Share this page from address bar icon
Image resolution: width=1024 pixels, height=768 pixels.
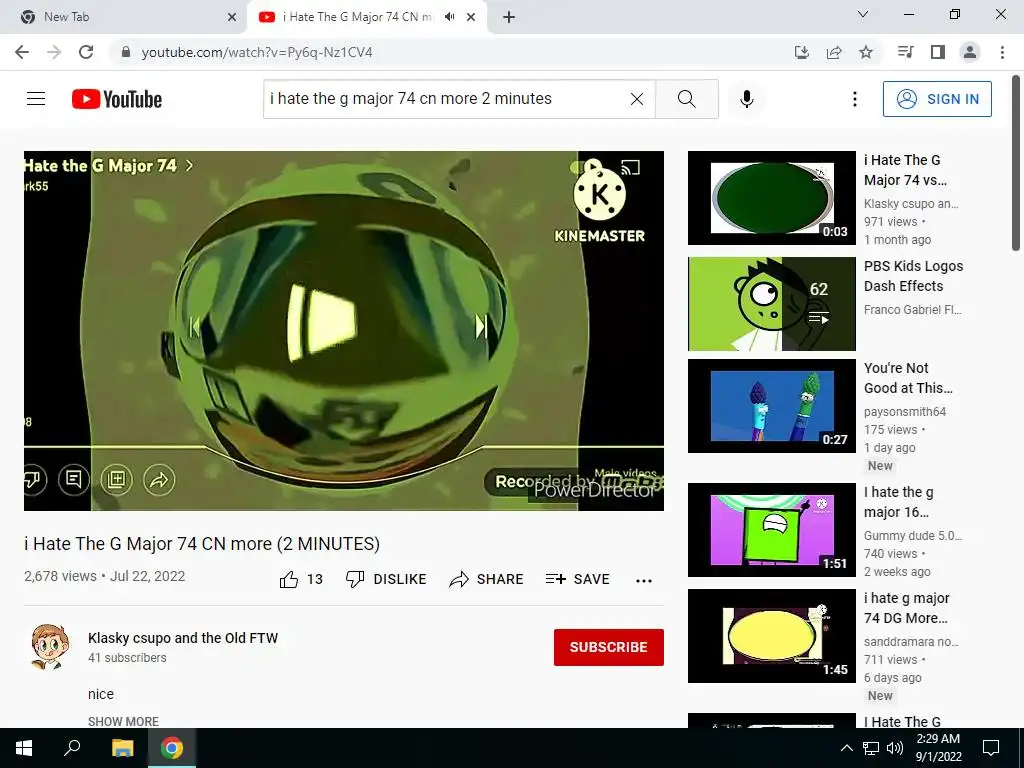pyautogui.click(x=834, y=52)
